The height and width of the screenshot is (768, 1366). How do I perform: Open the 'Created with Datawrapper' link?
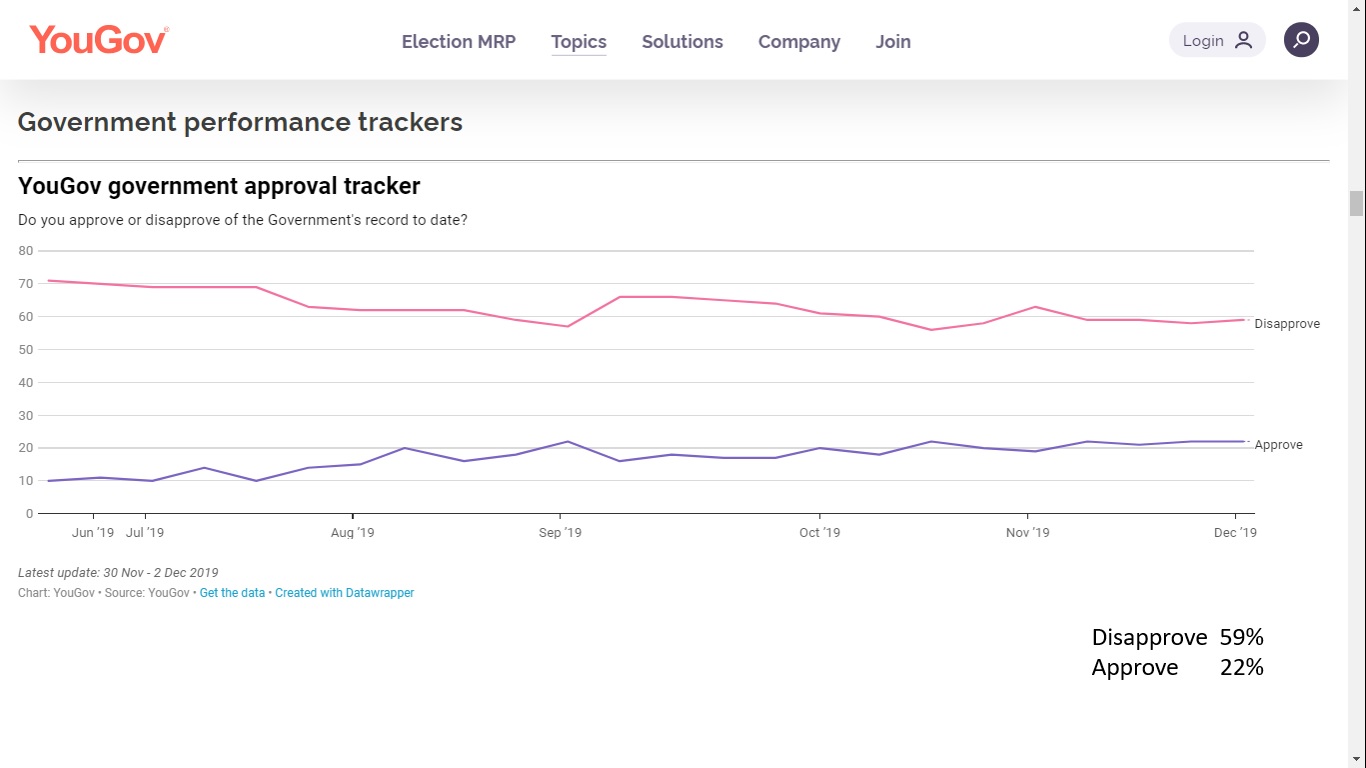[x=345, y=593]
